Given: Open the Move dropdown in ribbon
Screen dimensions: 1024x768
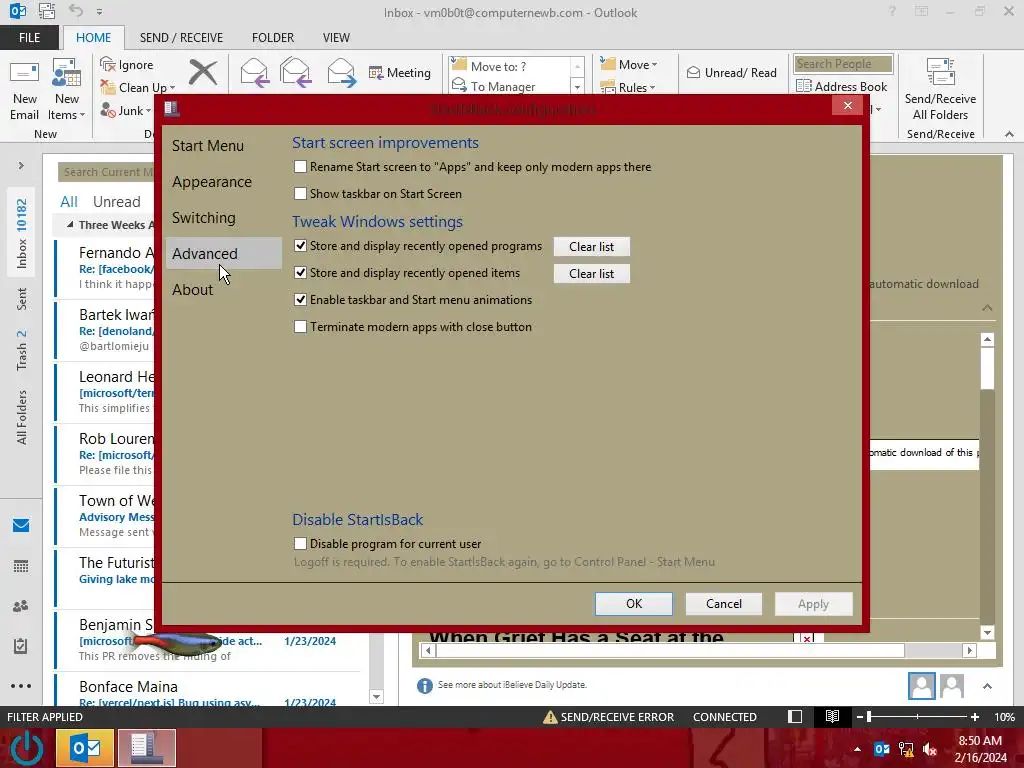Looking at the screenshot, I should click(629, 64).
